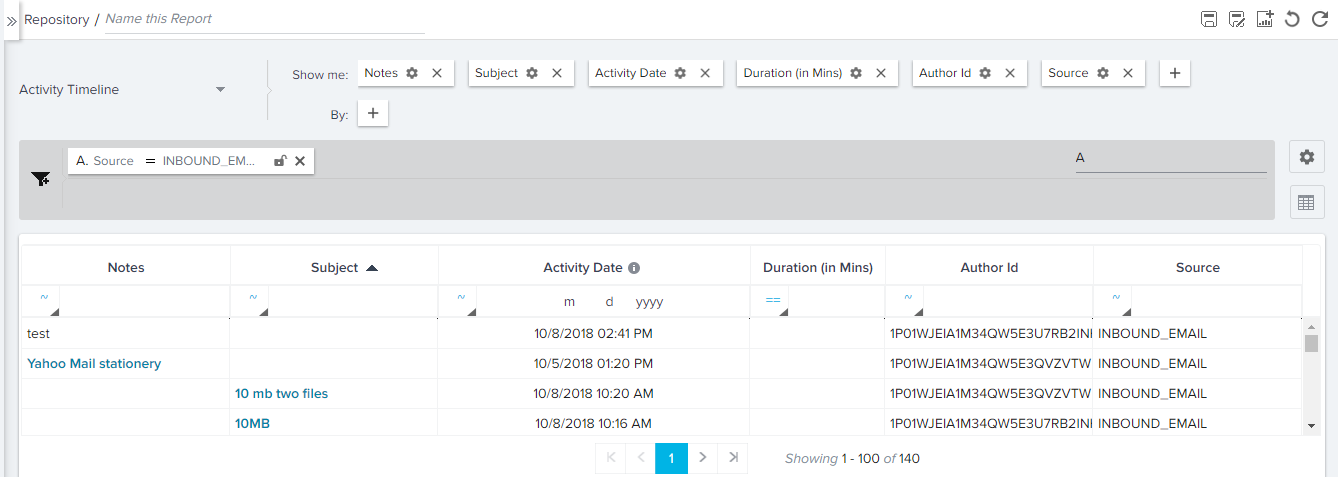This screenshot has width=1338, height=477.
Task: Open the Yahoo Mail stationery link
Action: (94, 364)
